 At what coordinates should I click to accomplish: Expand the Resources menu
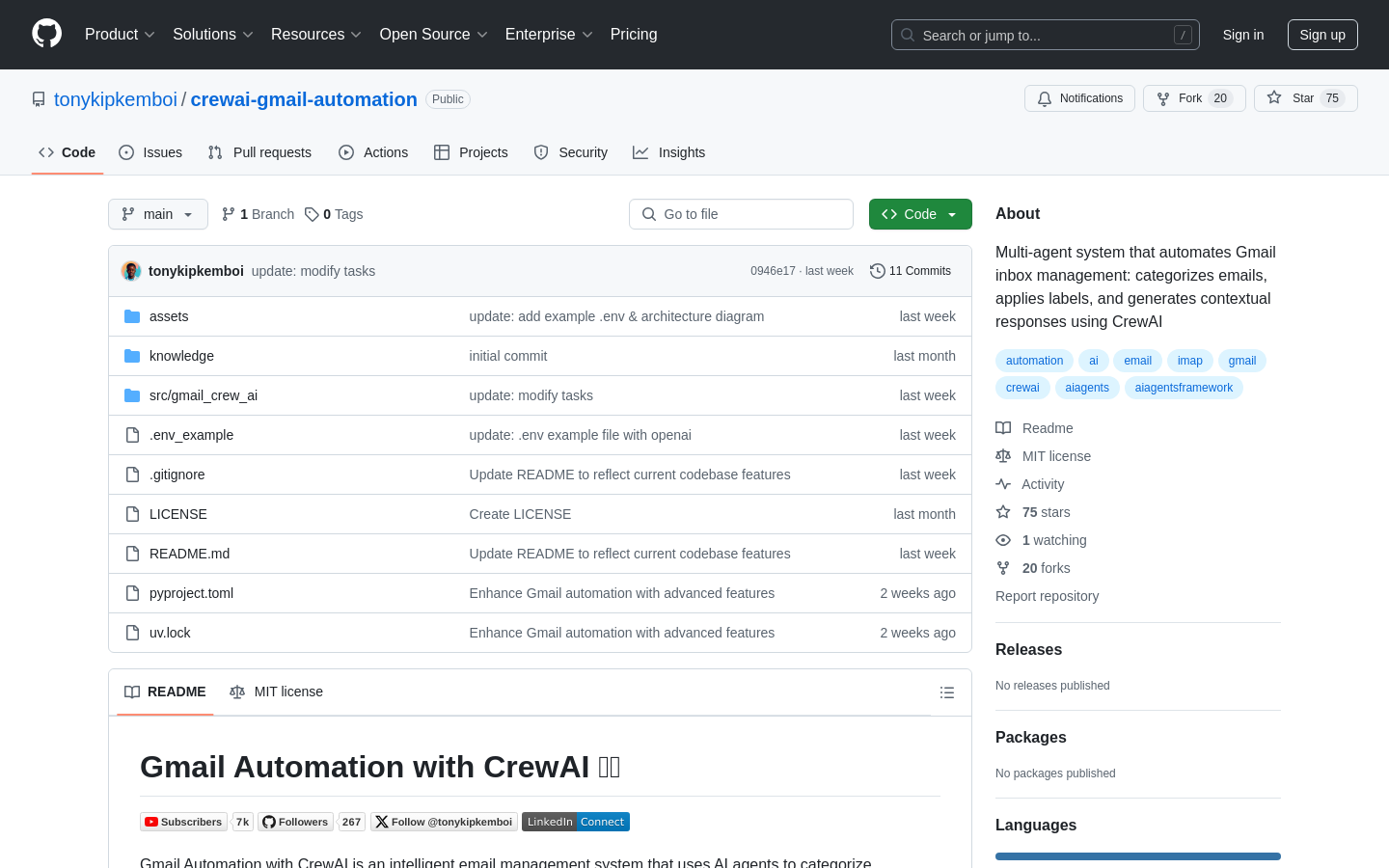pos(316,34)
